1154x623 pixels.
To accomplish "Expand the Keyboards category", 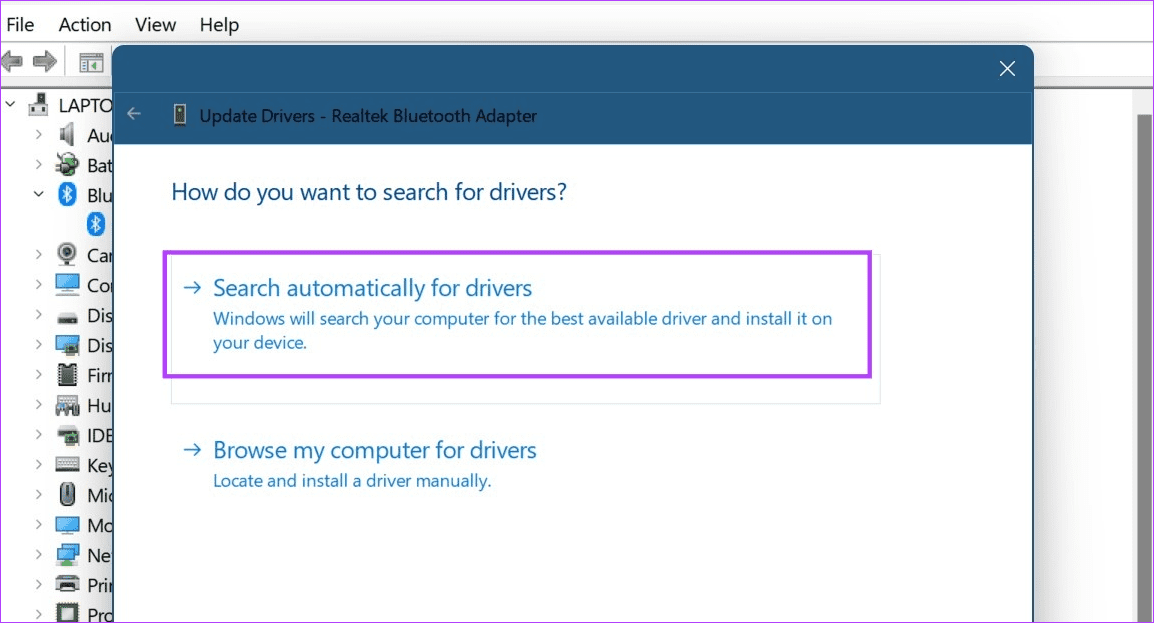I will (38, 465).
